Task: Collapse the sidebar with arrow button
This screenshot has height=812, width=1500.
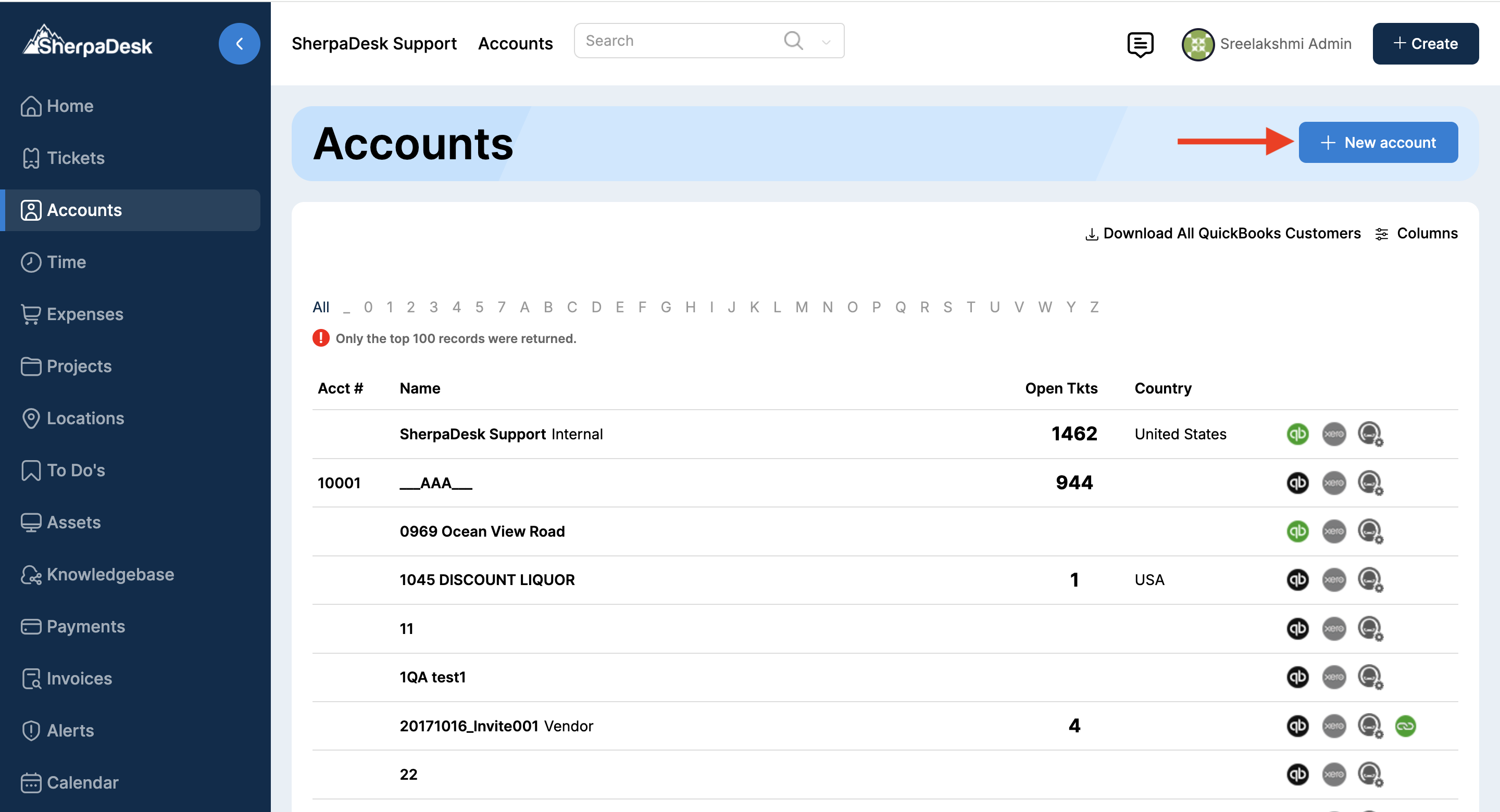Action: tap(240, 44)
